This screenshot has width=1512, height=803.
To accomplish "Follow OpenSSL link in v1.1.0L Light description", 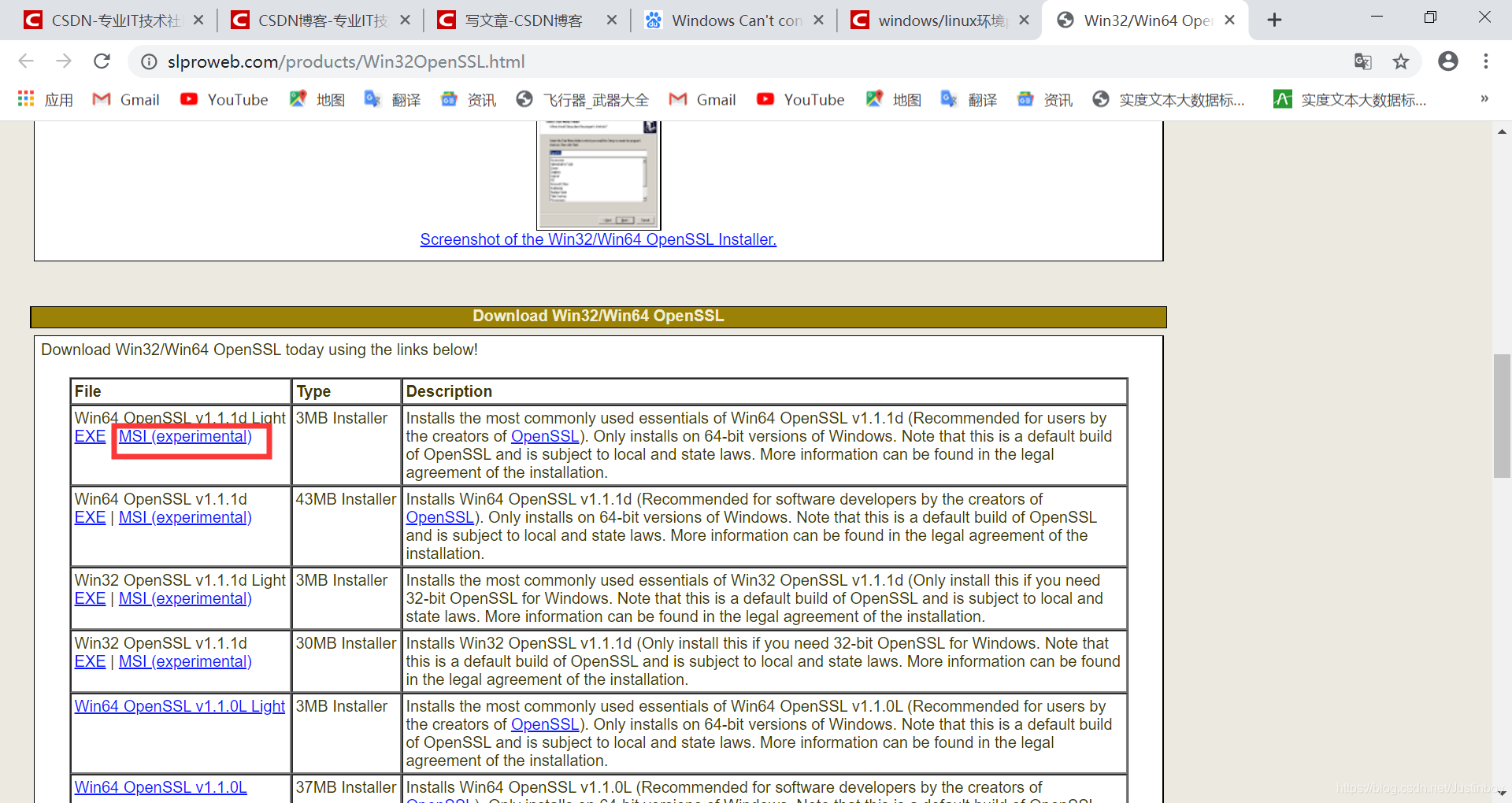I will [x=545, y=724].
